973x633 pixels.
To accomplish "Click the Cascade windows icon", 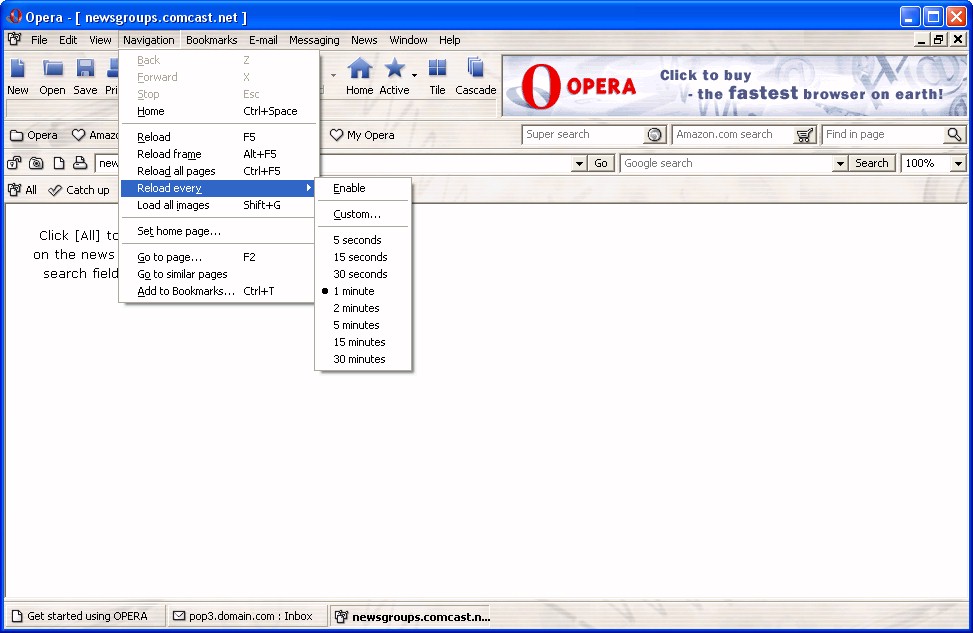I will (x=475, y=69).
